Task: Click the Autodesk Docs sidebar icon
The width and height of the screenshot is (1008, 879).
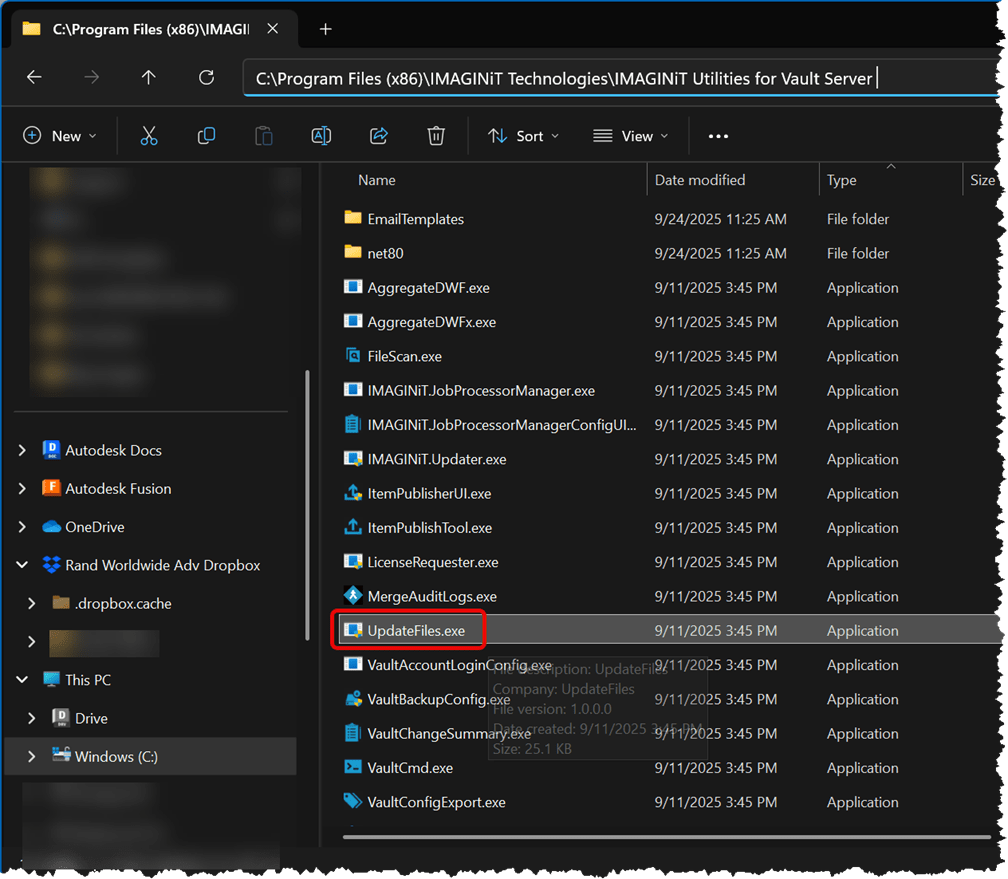Action: click(x=51, y=450)
